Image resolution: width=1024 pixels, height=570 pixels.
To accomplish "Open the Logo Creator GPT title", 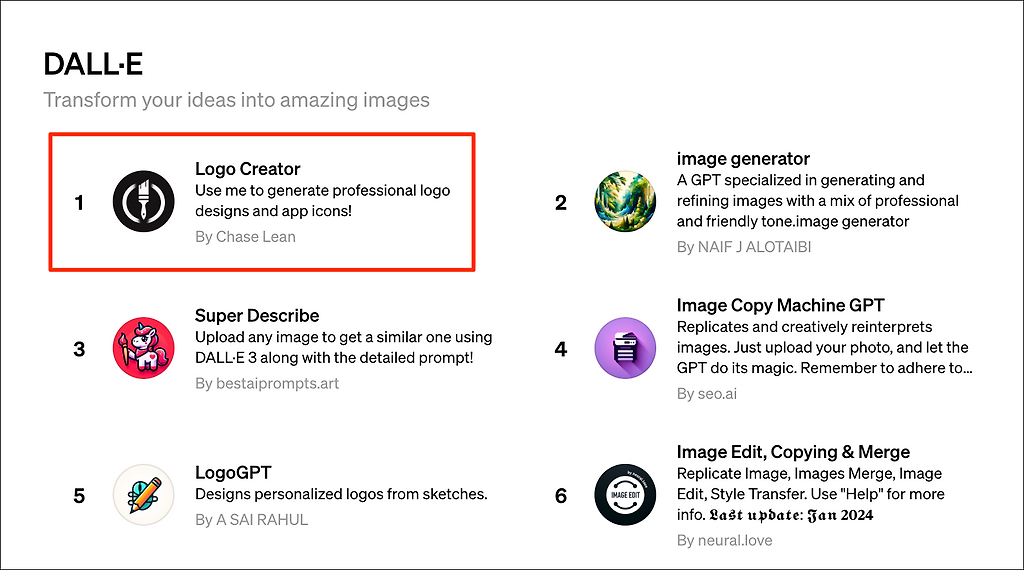I will pyautogui.click(x=247, y=169).
